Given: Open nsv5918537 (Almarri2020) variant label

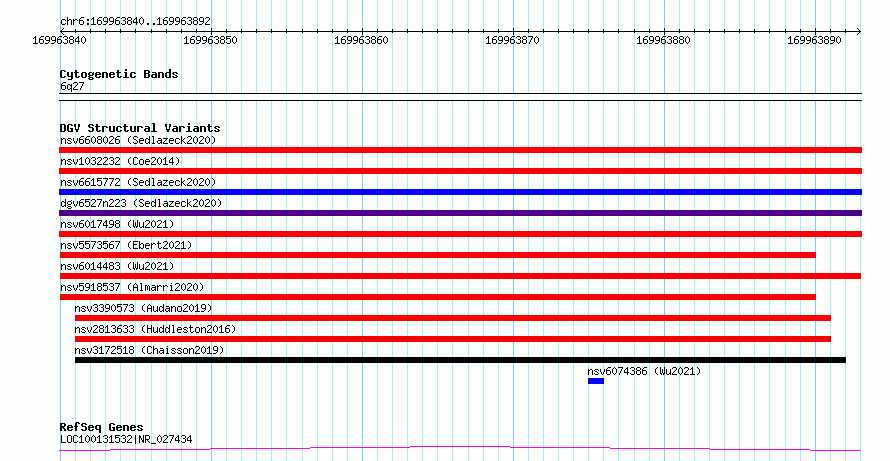Looking at the screenshot, I should 132,287.
